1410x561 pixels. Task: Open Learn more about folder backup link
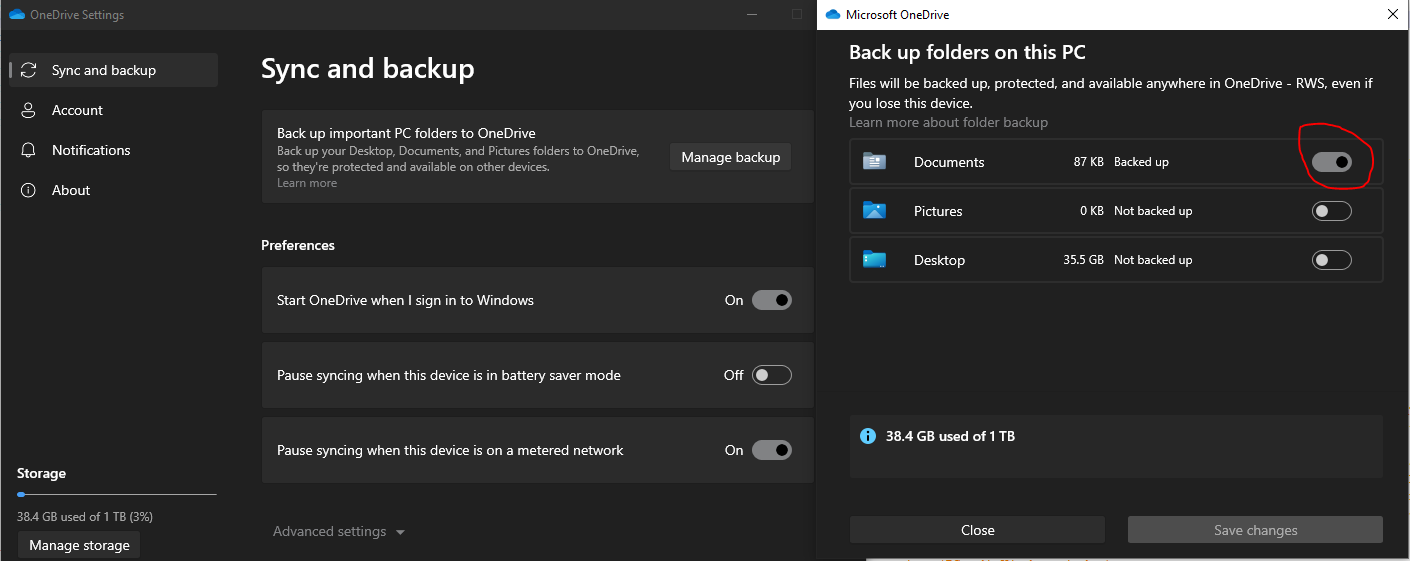pos(948,122)
